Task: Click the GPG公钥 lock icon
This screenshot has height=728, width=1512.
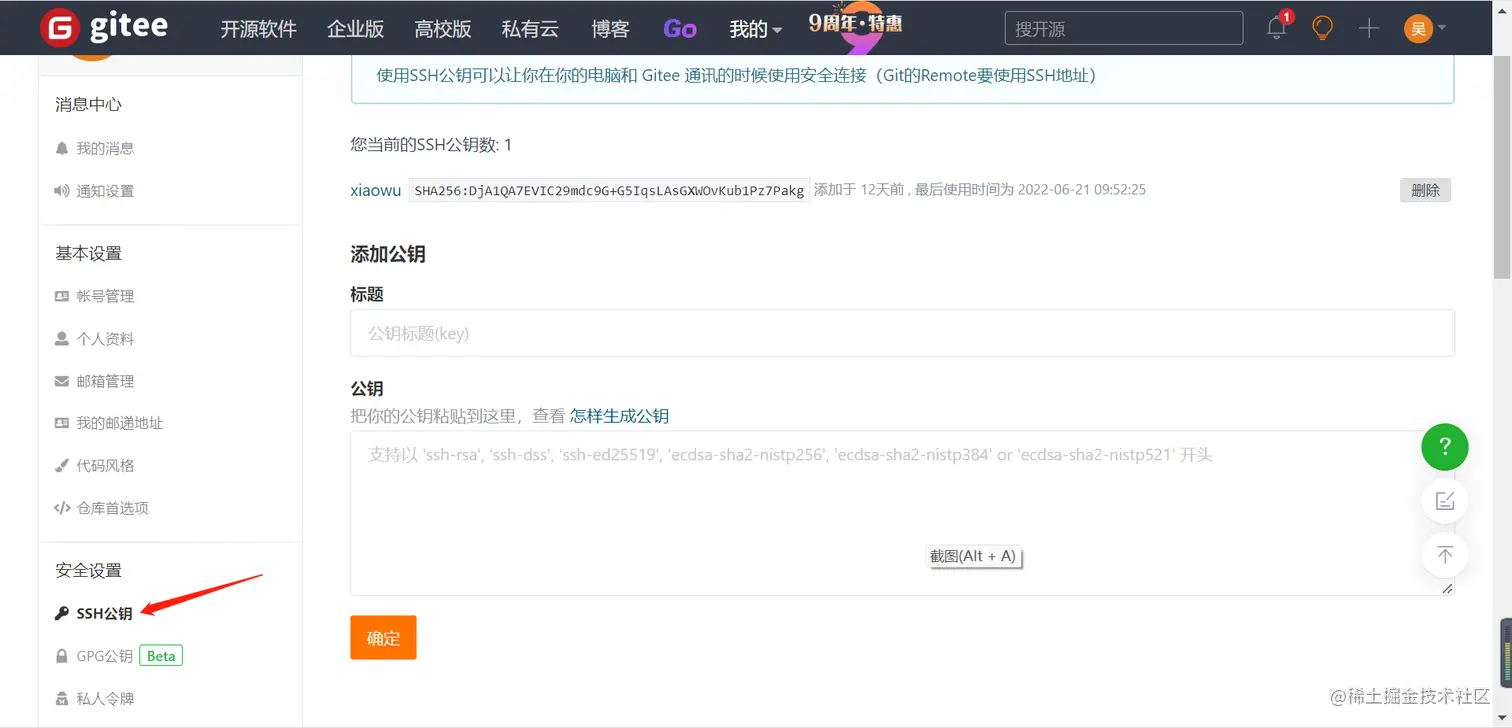Action: click(62, 655)
